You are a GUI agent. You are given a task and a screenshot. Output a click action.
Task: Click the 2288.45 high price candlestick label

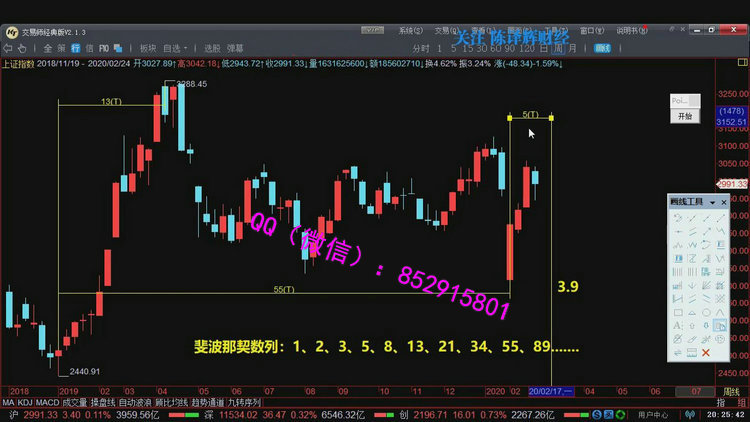pos(191,84)
